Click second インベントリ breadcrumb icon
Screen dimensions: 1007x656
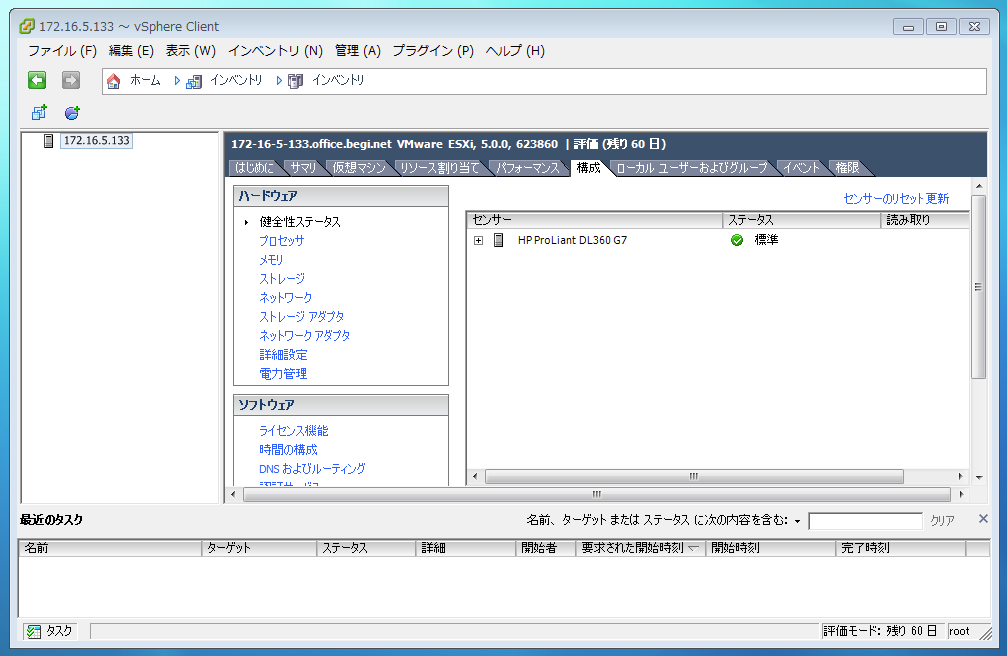295,81
